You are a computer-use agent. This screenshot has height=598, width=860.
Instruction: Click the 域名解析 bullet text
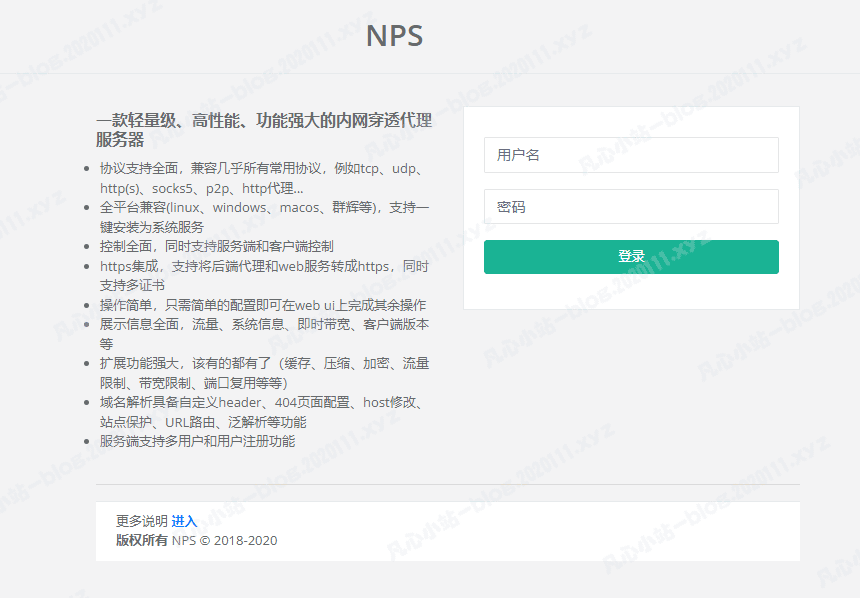[x=262, y=412]
